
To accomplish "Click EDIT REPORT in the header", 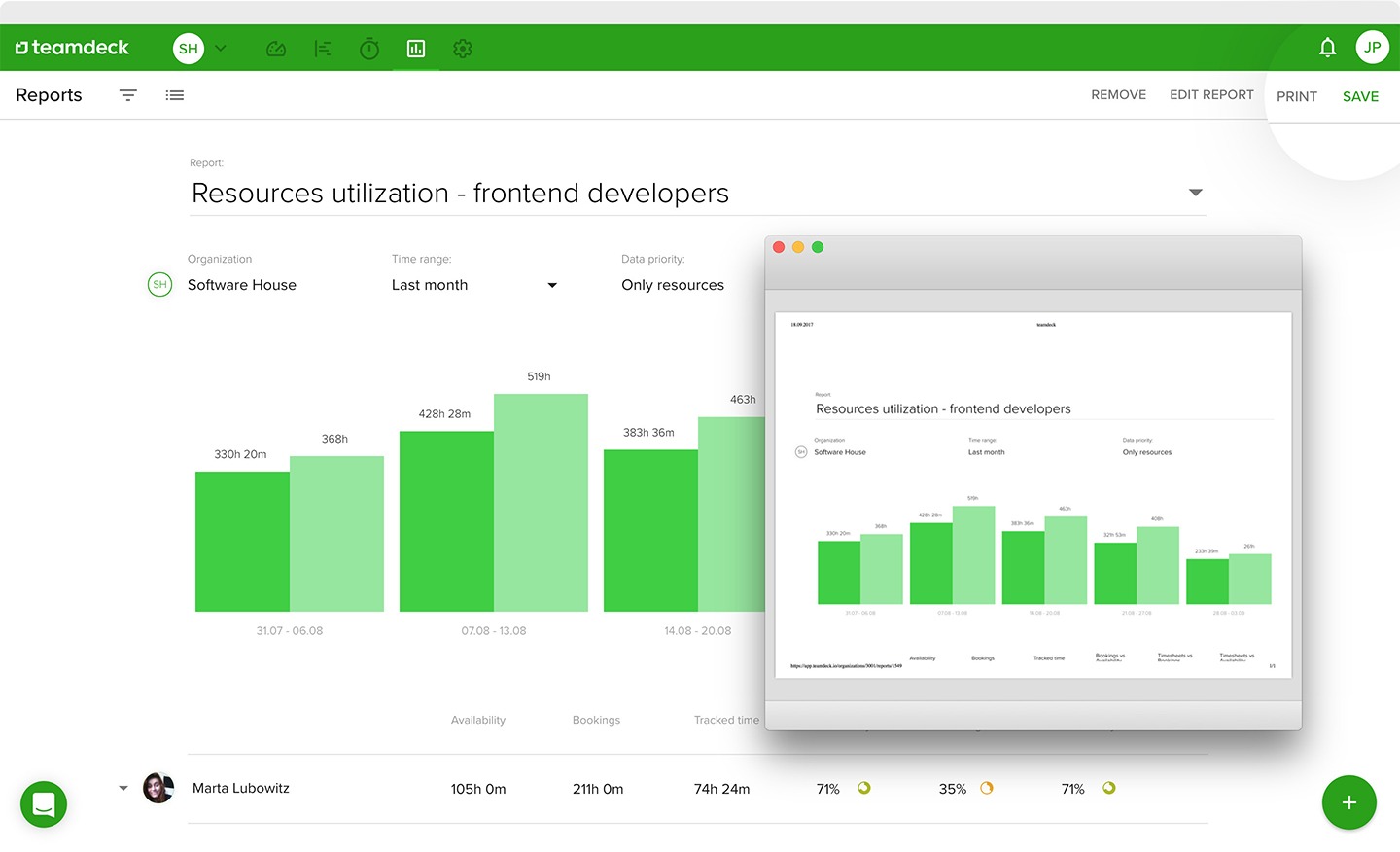I will point(1211,94).
